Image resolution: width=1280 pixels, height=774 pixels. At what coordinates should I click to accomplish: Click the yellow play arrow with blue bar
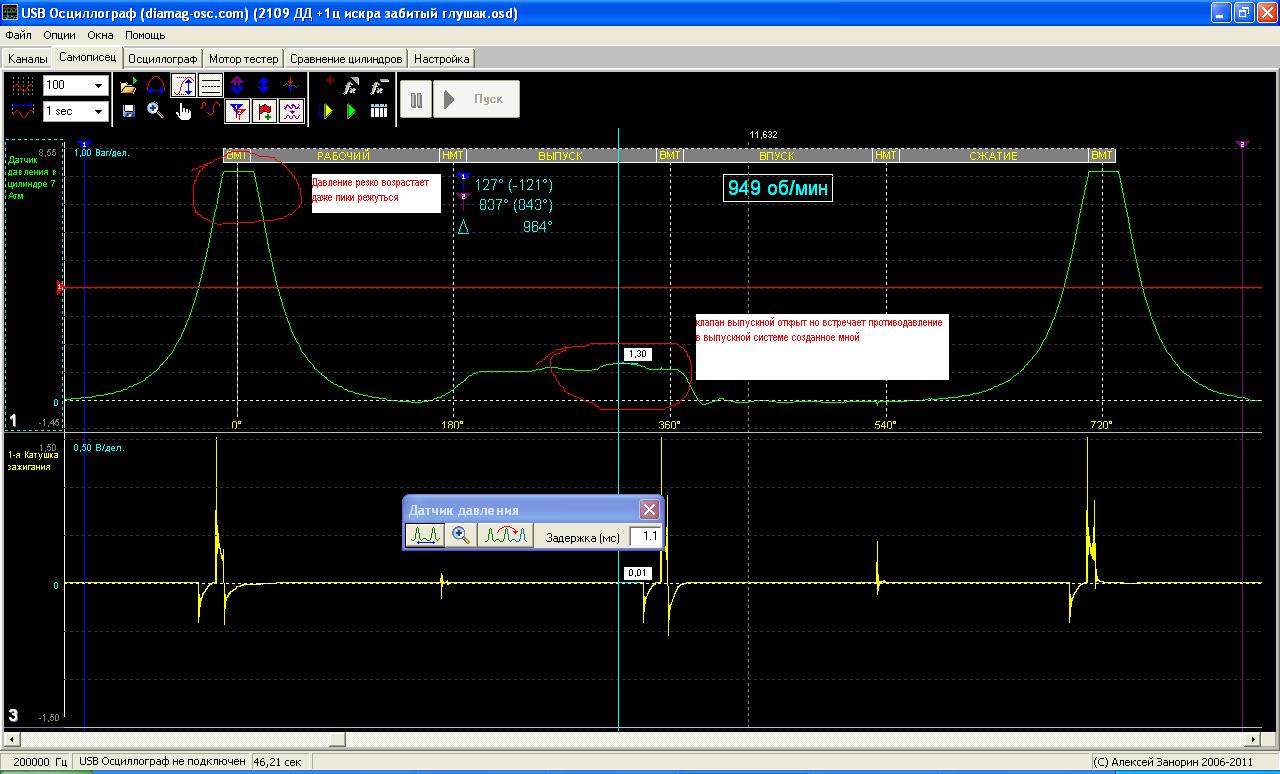326,111
